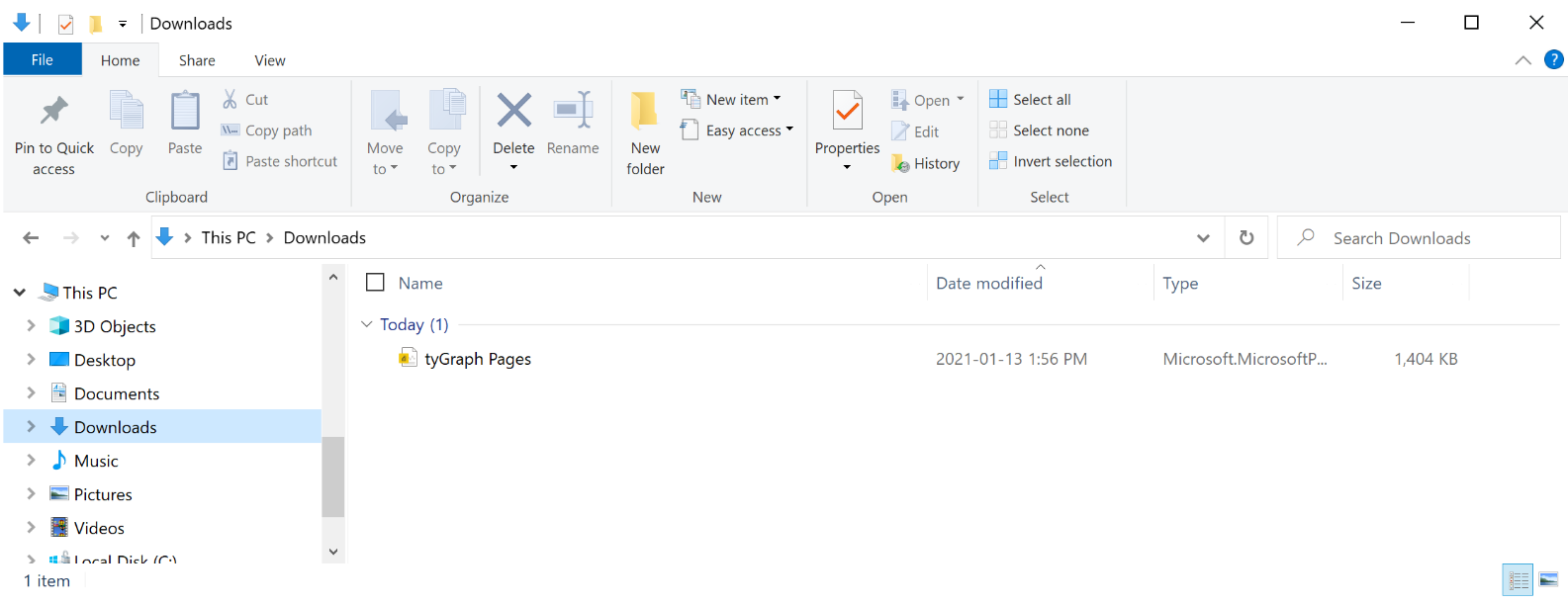Click the Delete icon in ribbon
1568x605 pixels.
513,110
